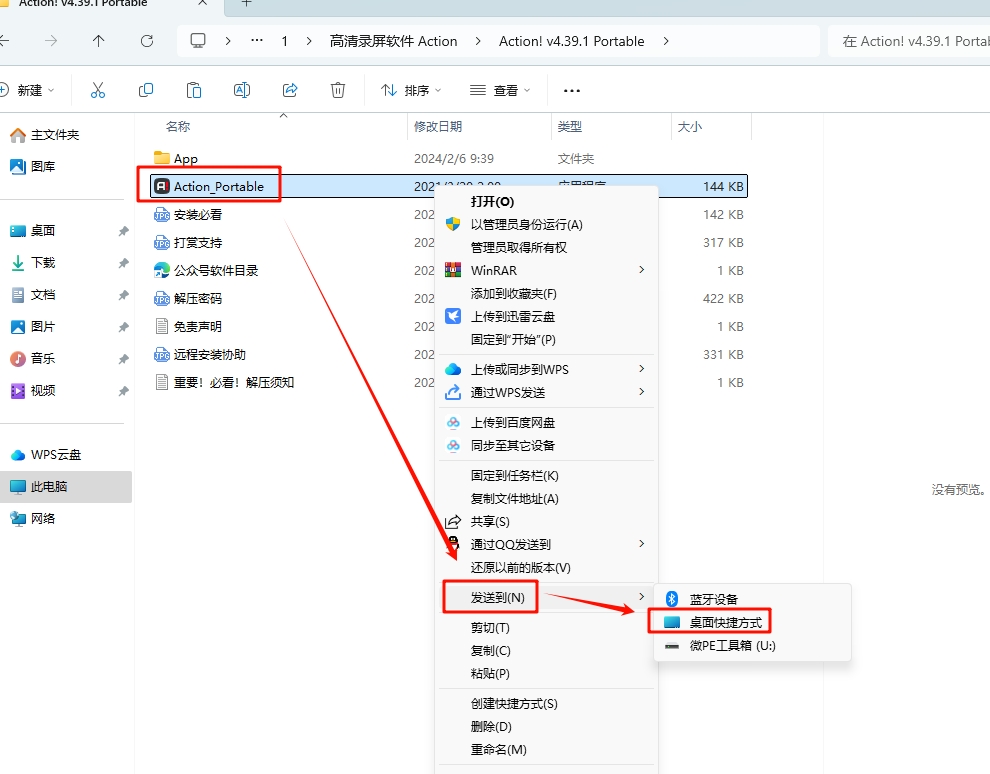
Task: Click the trash Delete icon in toolbar
Action: (x=337, y=89)
